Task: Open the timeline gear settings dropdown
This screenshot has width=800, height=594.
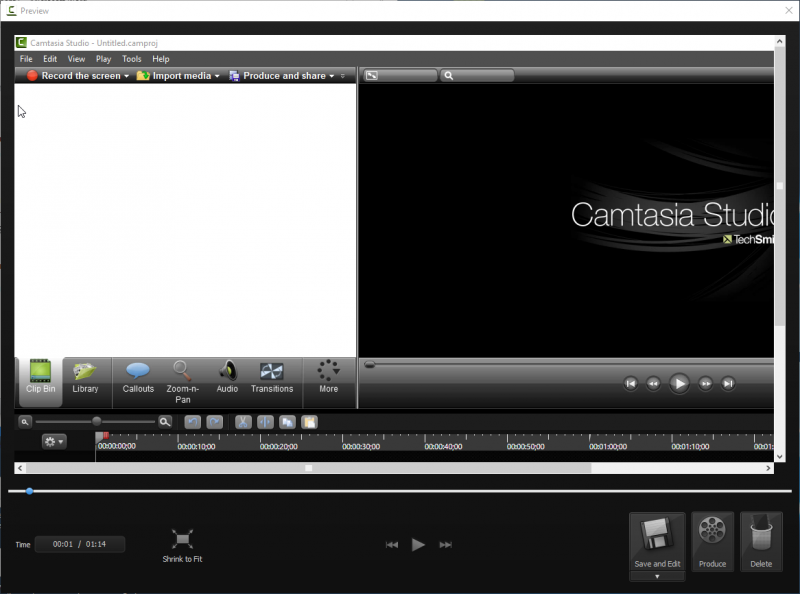Action: pyautogui.click(x=54, y=441)
